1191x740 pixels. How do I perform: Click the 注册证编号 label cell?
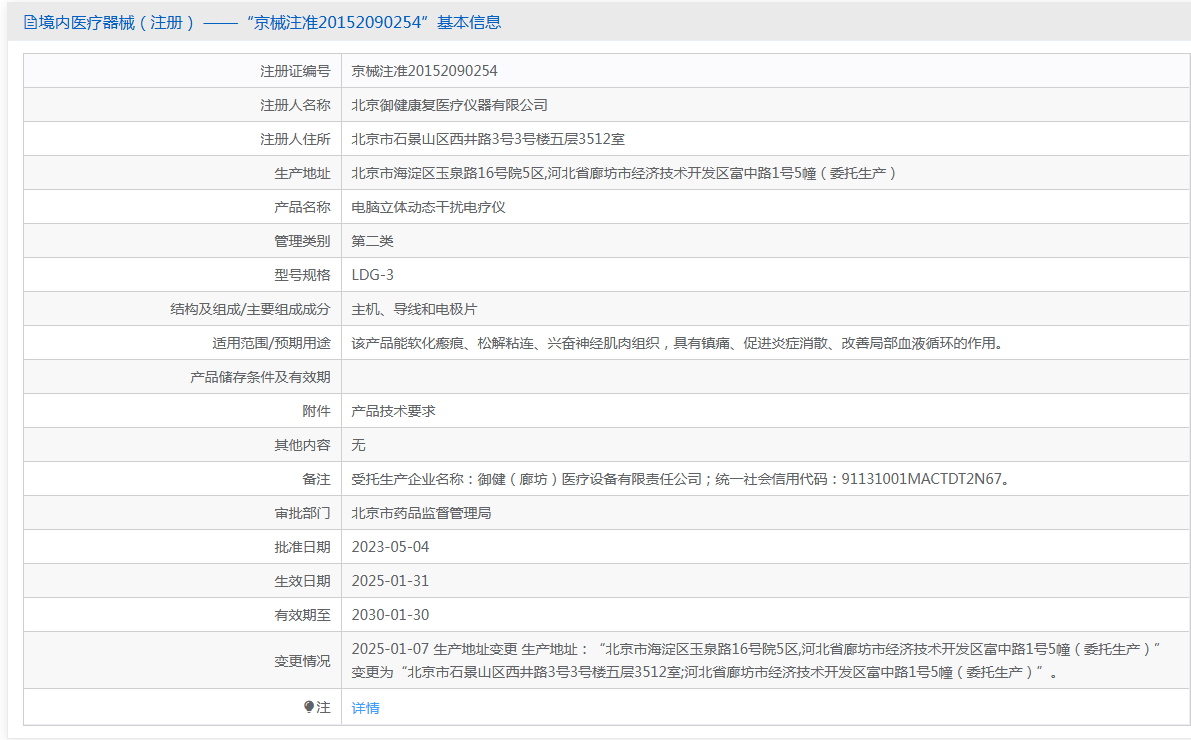[x=182, y=71]
